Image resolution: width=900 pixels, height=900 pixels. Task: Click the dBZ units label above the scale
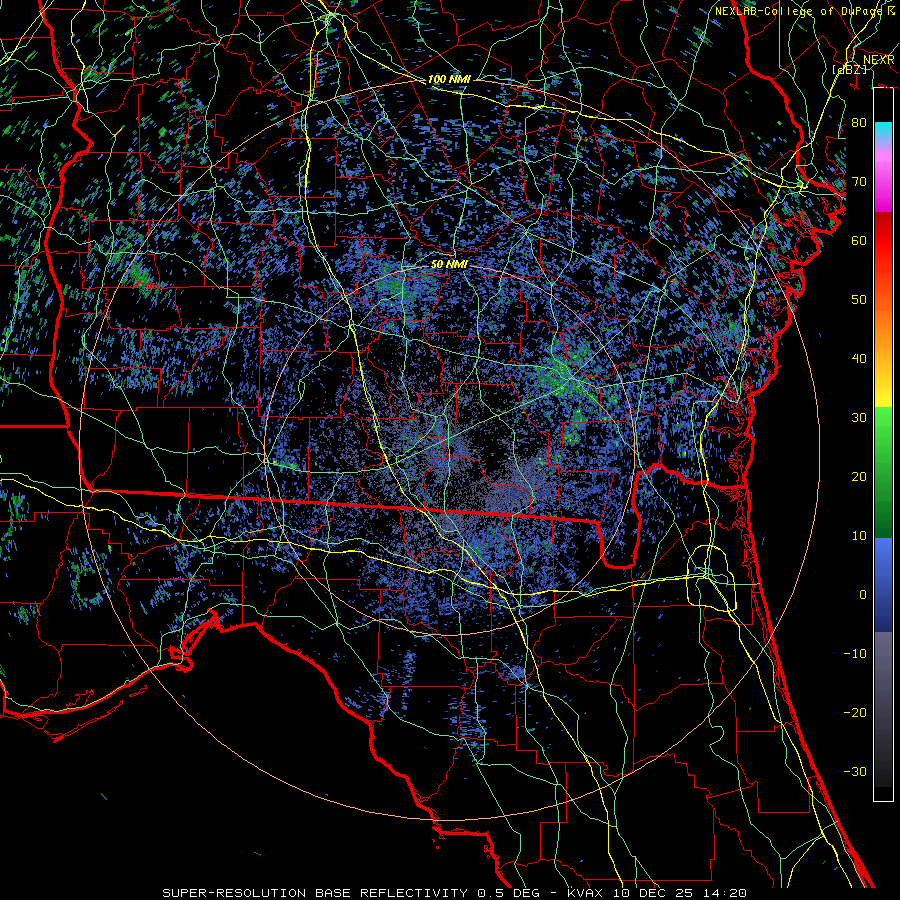point(849,69)
